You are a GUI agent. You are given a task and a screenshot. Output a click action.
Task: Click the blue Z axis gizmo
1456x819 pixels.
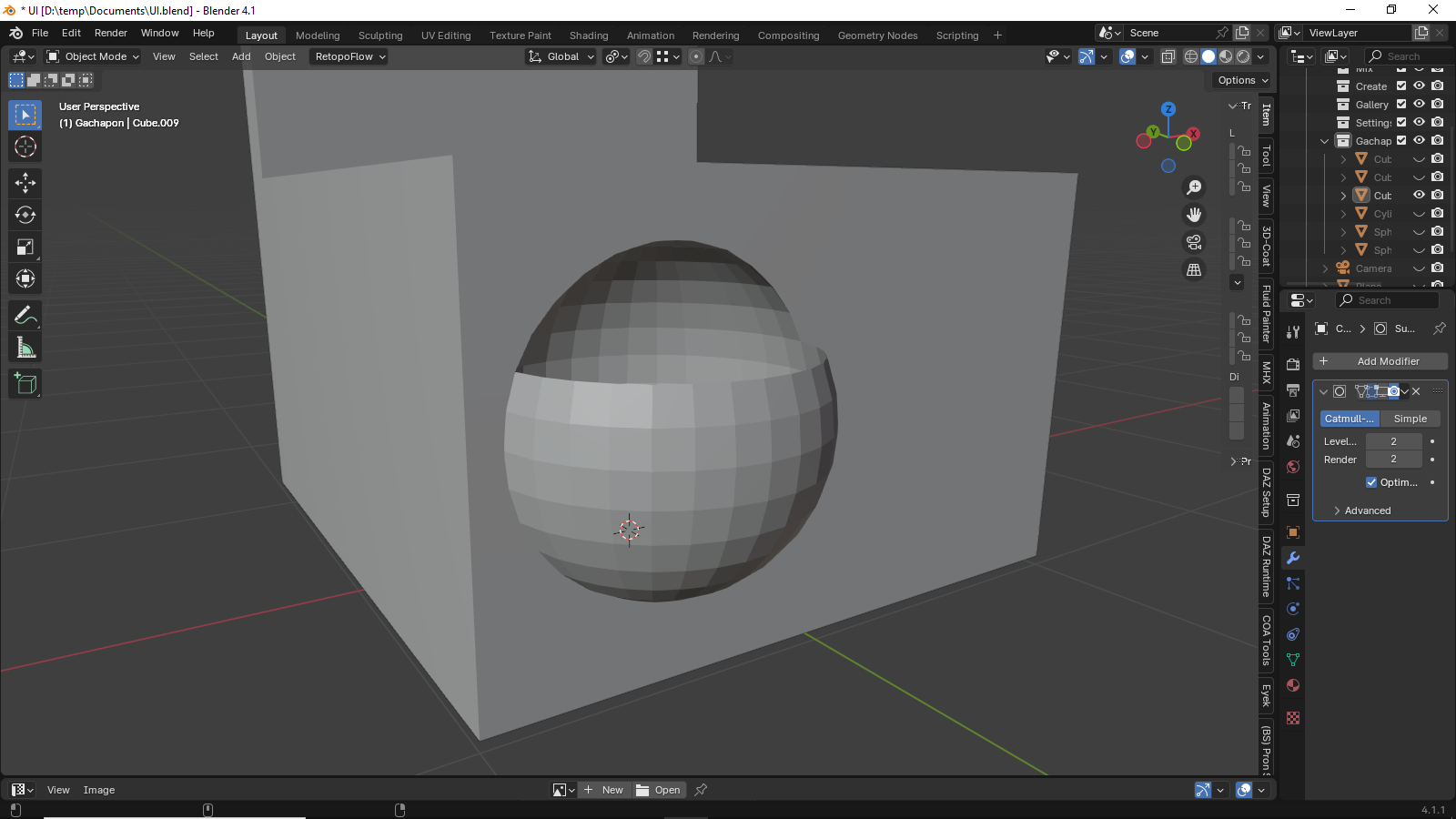point(1168,109)
